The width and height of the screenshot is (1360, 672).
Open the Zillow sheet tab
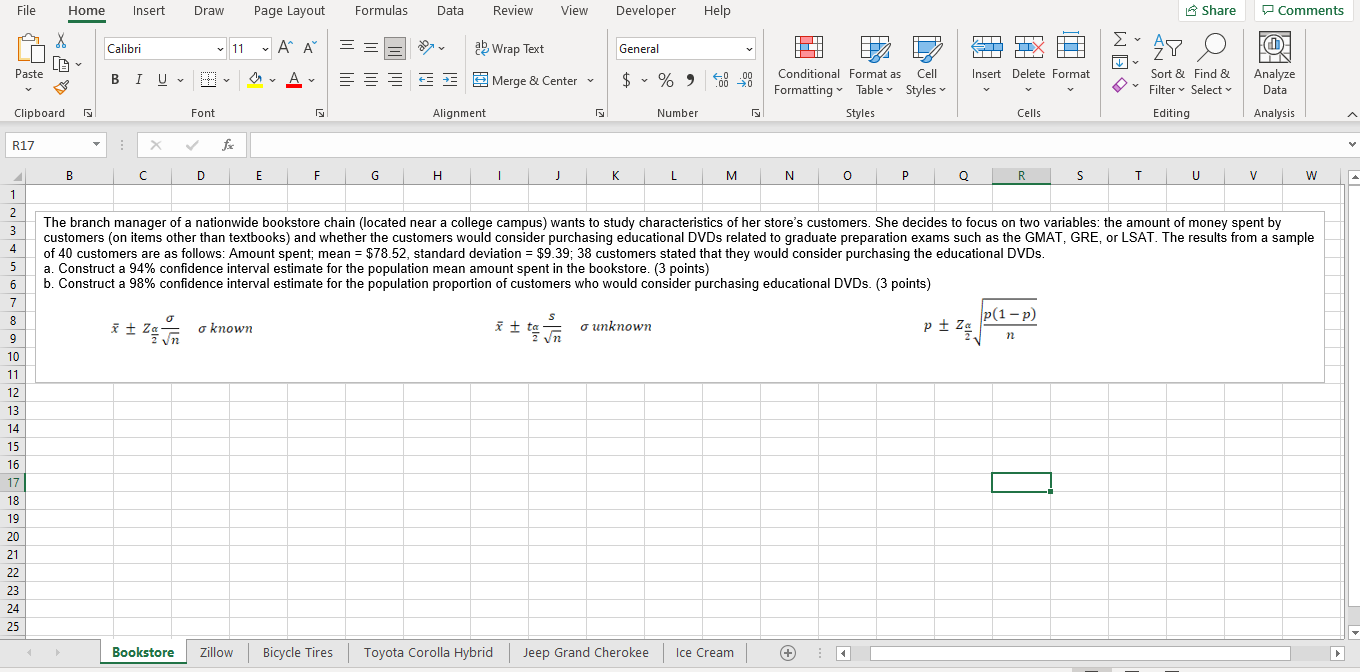(x=216, y=652)
